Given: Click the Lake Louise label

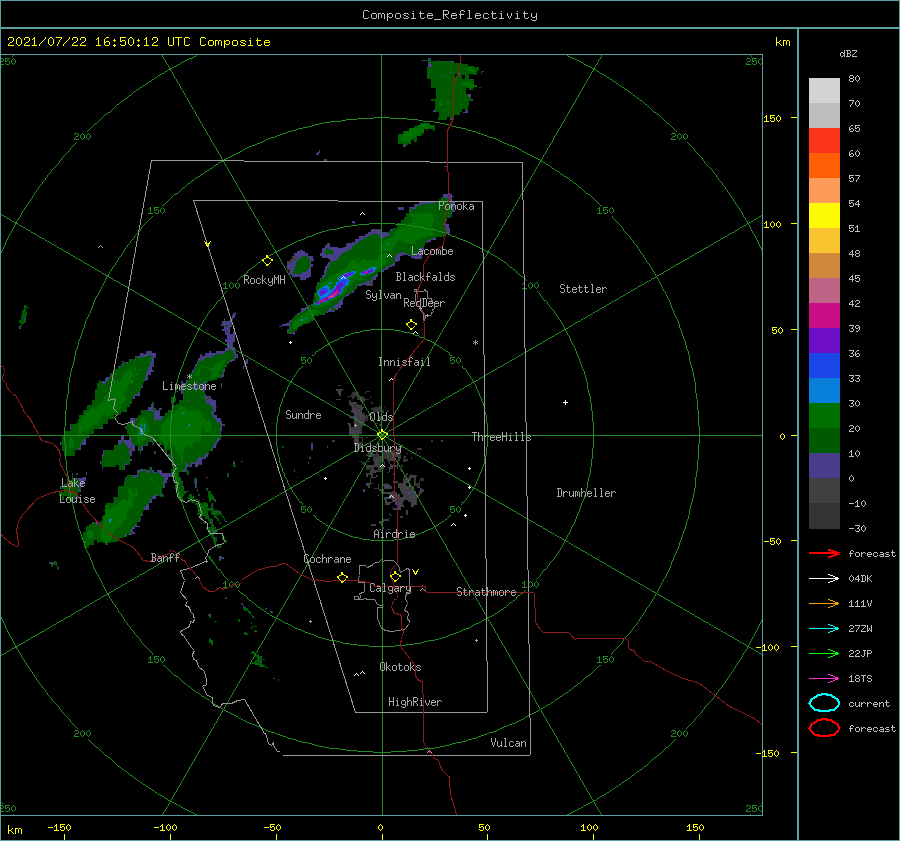Looking at the screenshot, I should 78,491.
